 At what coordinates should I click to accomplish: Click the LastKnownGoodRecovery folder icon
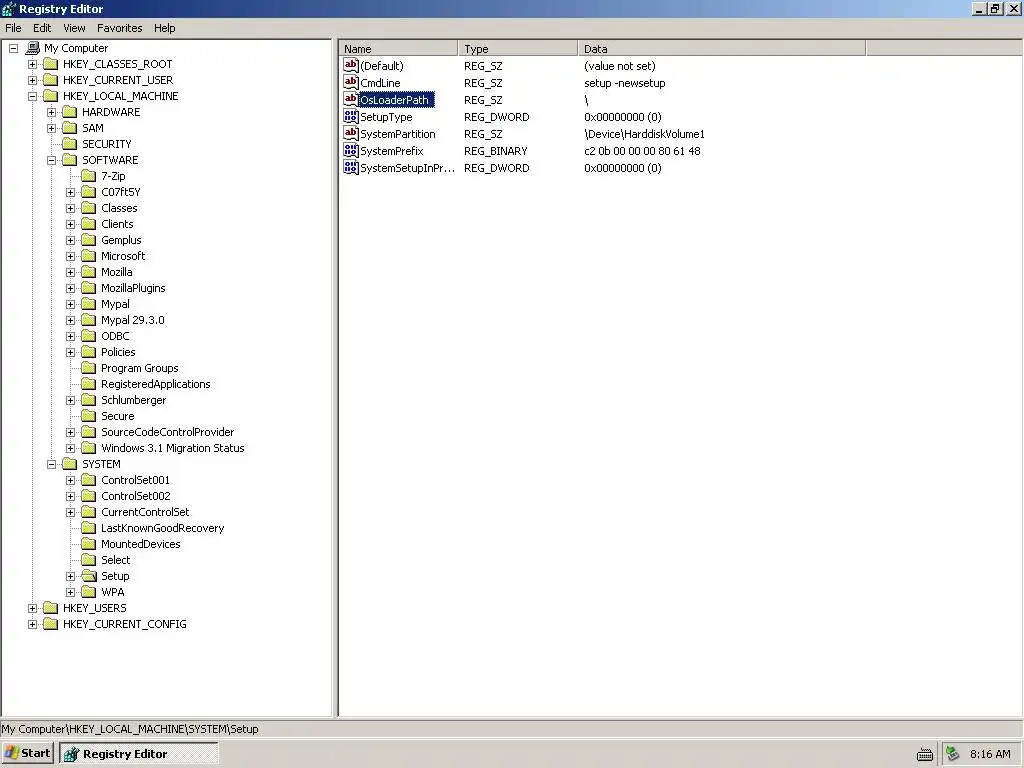[89, 528]
